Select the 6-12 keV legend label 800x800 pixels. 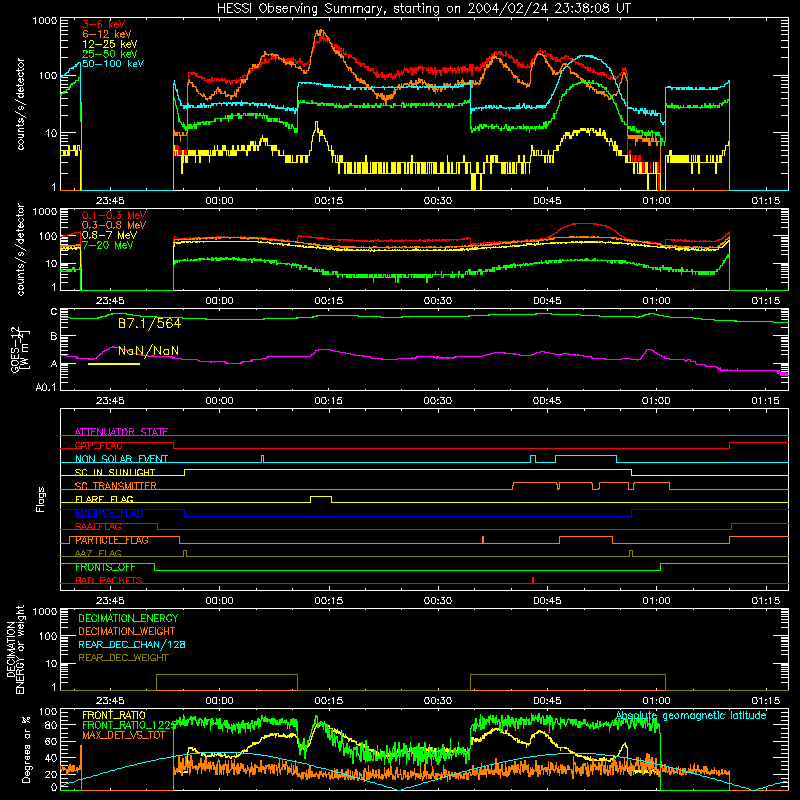tap(107, 34)
